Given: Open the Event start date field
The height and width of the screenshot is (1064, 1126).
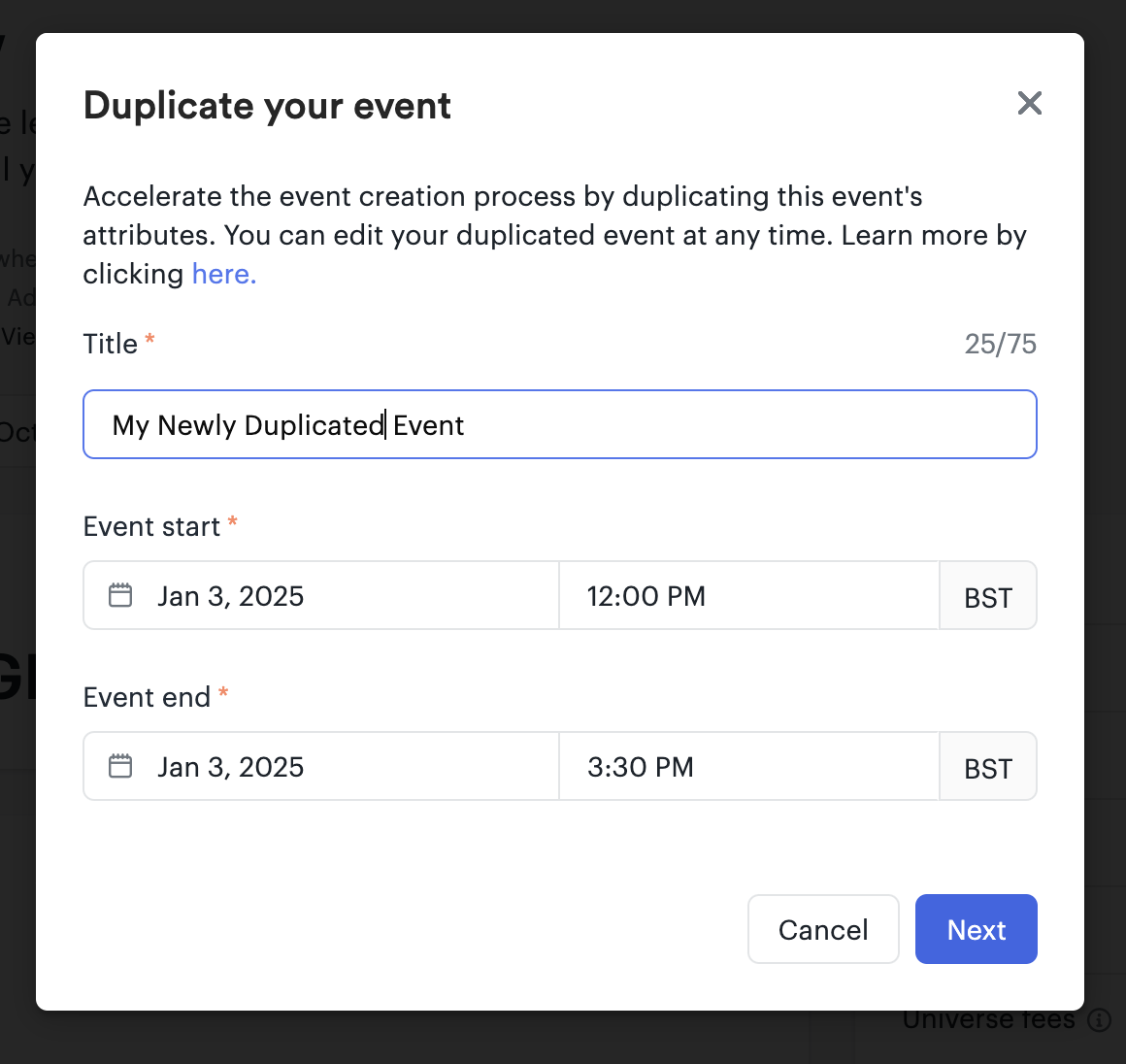Looking at the screenshot, I should pyautogui.click(x=321, y=595).
